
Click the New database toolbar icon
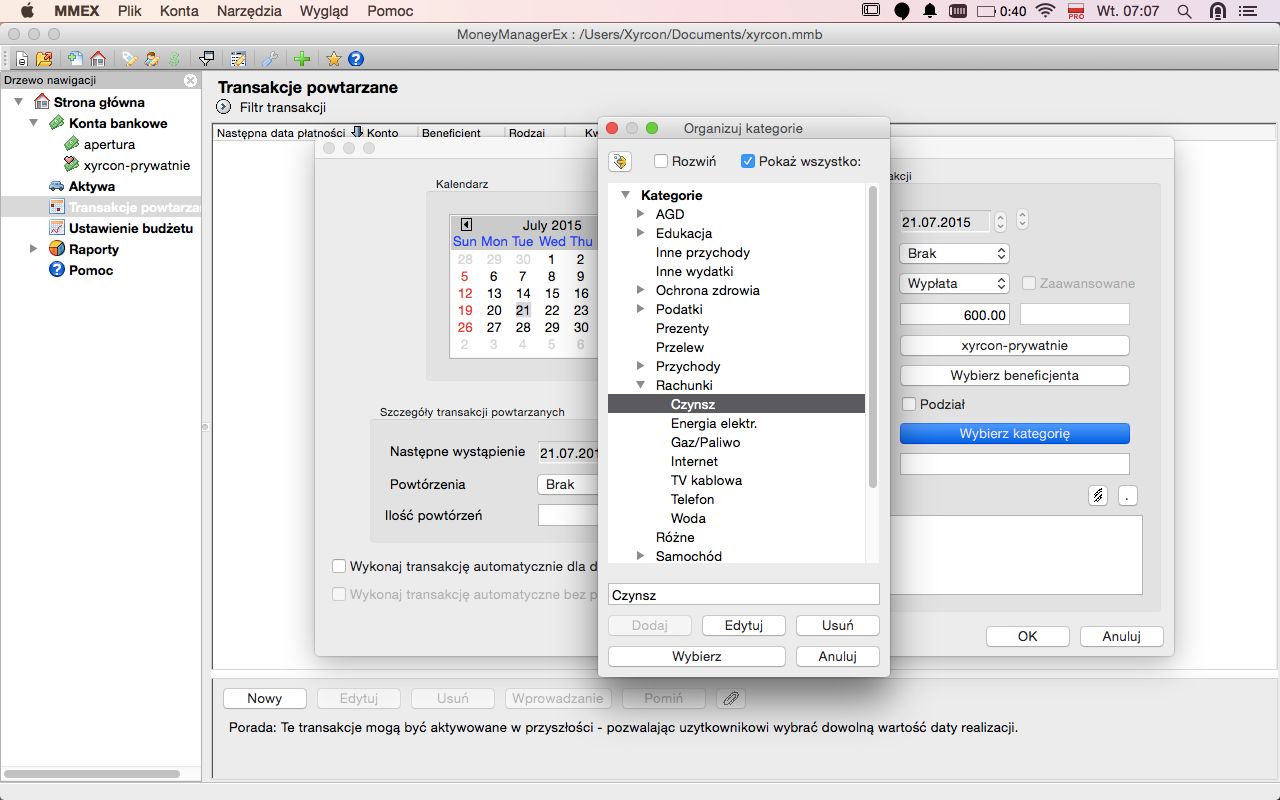[x=21, y=59]
